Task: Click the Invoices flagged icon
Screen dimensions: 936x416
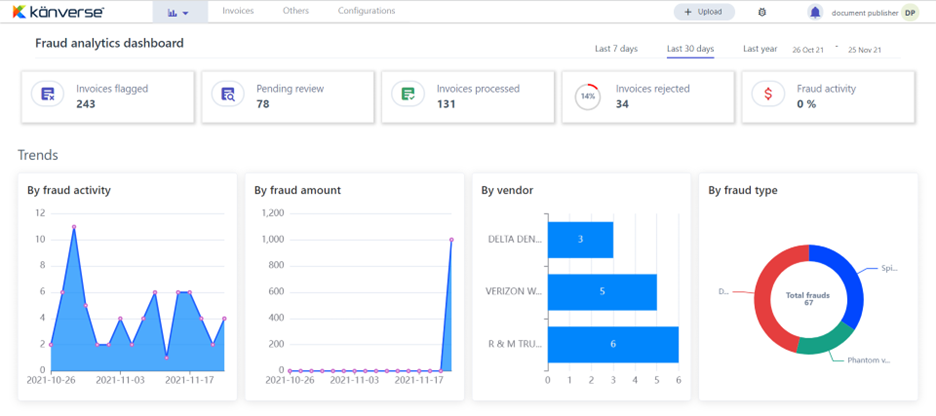Action: 48,94
